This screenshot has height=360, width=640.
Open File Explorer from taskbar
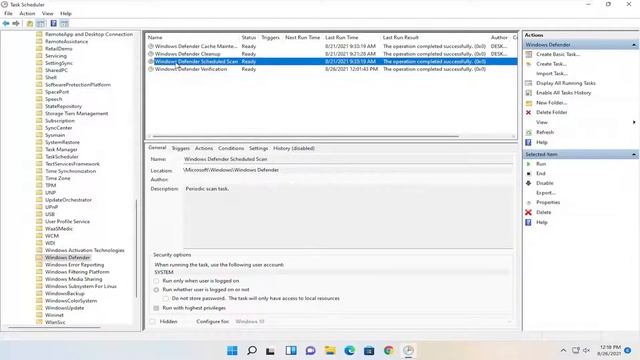coord(330,350)
